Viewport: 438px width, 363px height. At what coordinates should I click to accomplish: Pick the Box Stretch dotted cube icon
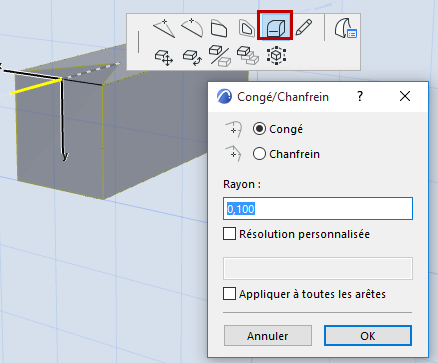[276, 56]
